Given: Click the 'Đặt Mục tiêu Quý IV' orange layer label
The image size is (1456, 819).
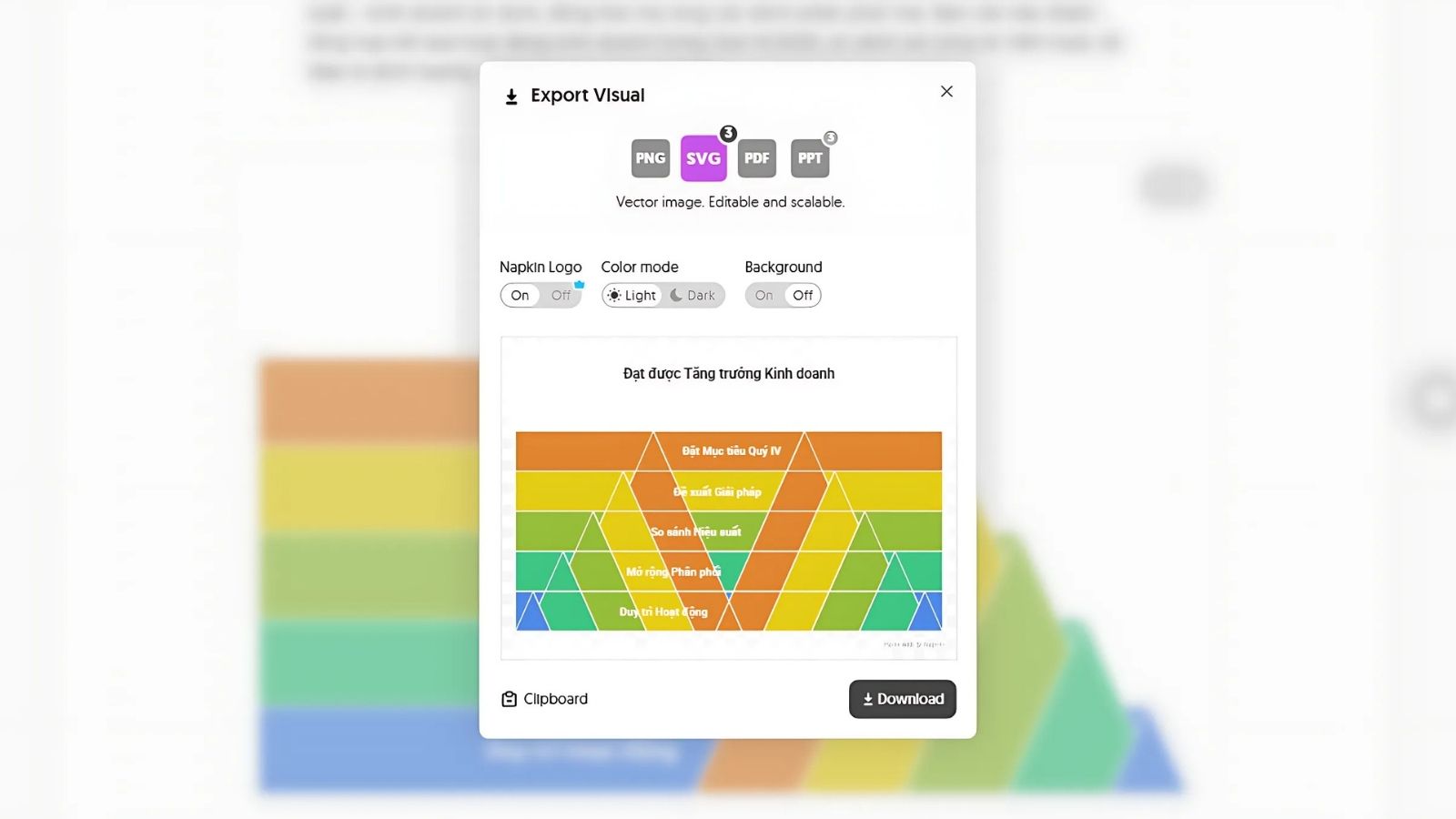Looking at the screenshot, I should click(x=731, y=451).
